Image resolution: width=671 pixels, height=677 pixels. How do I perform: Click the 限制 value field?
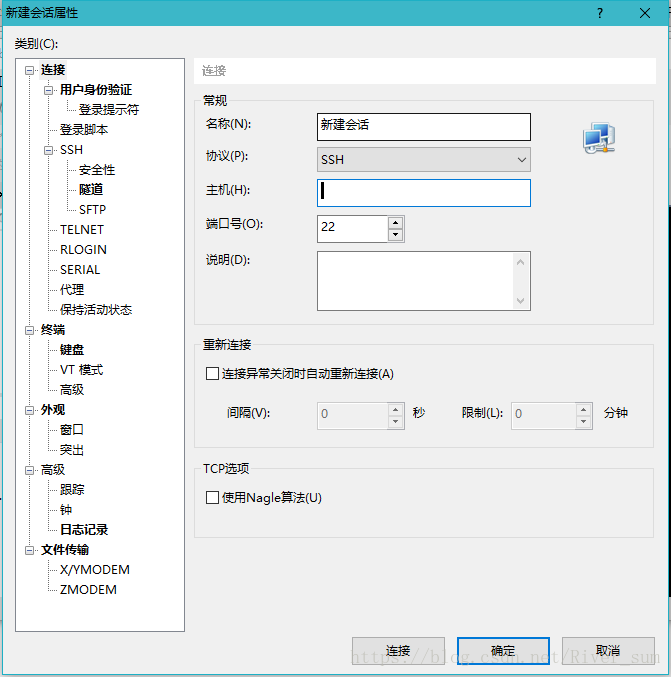[543, 415]
